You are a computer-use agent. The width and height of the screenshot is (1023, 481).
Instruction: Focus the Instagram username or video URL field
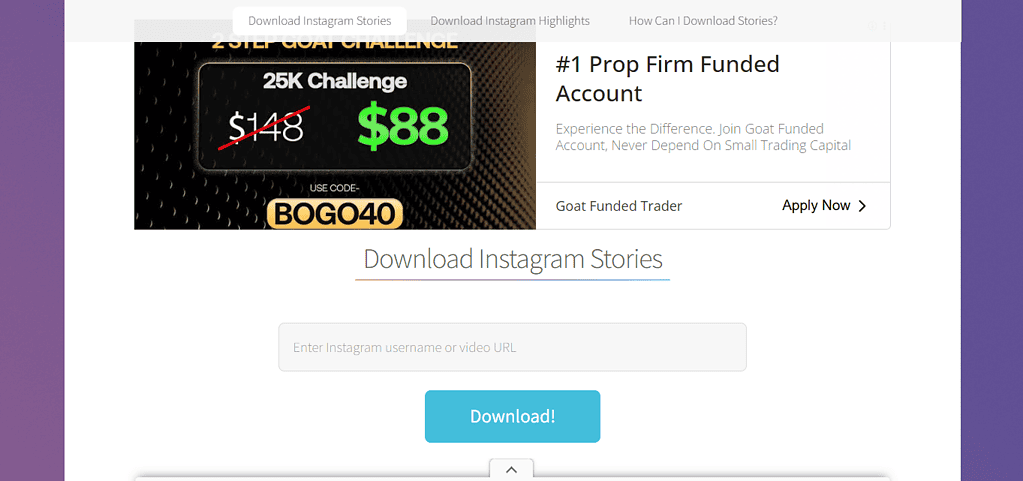[512, 347]
